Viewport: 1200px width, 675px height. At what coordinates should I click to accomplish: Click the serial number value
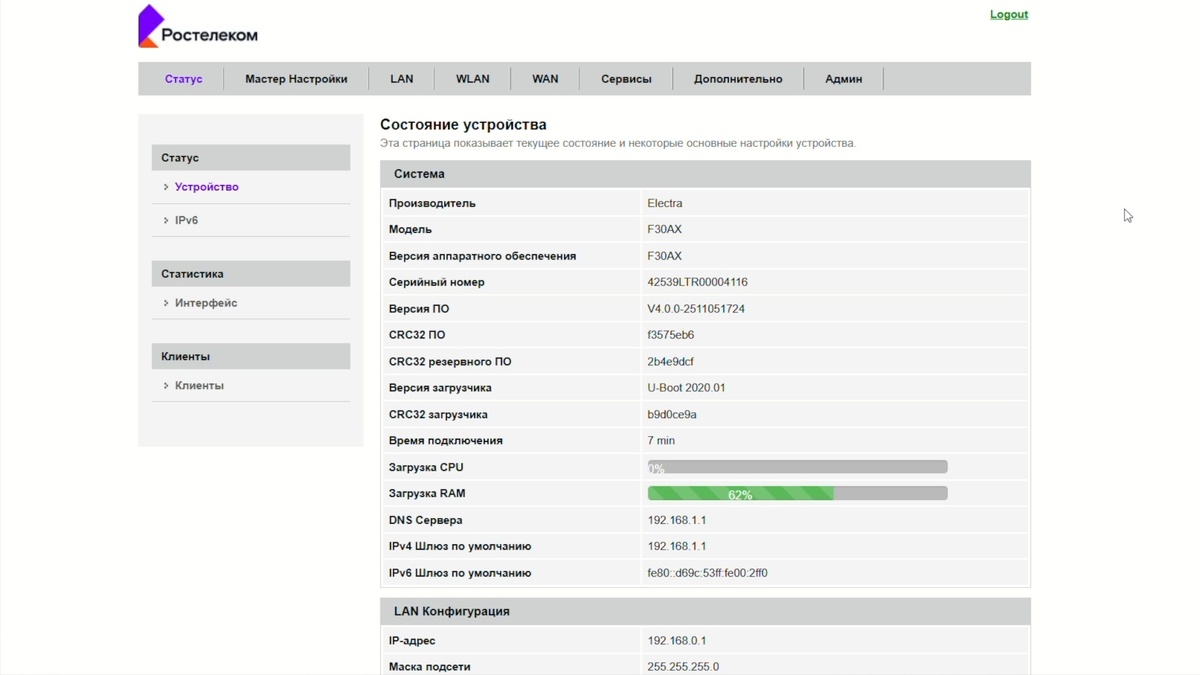pos(697,282)
